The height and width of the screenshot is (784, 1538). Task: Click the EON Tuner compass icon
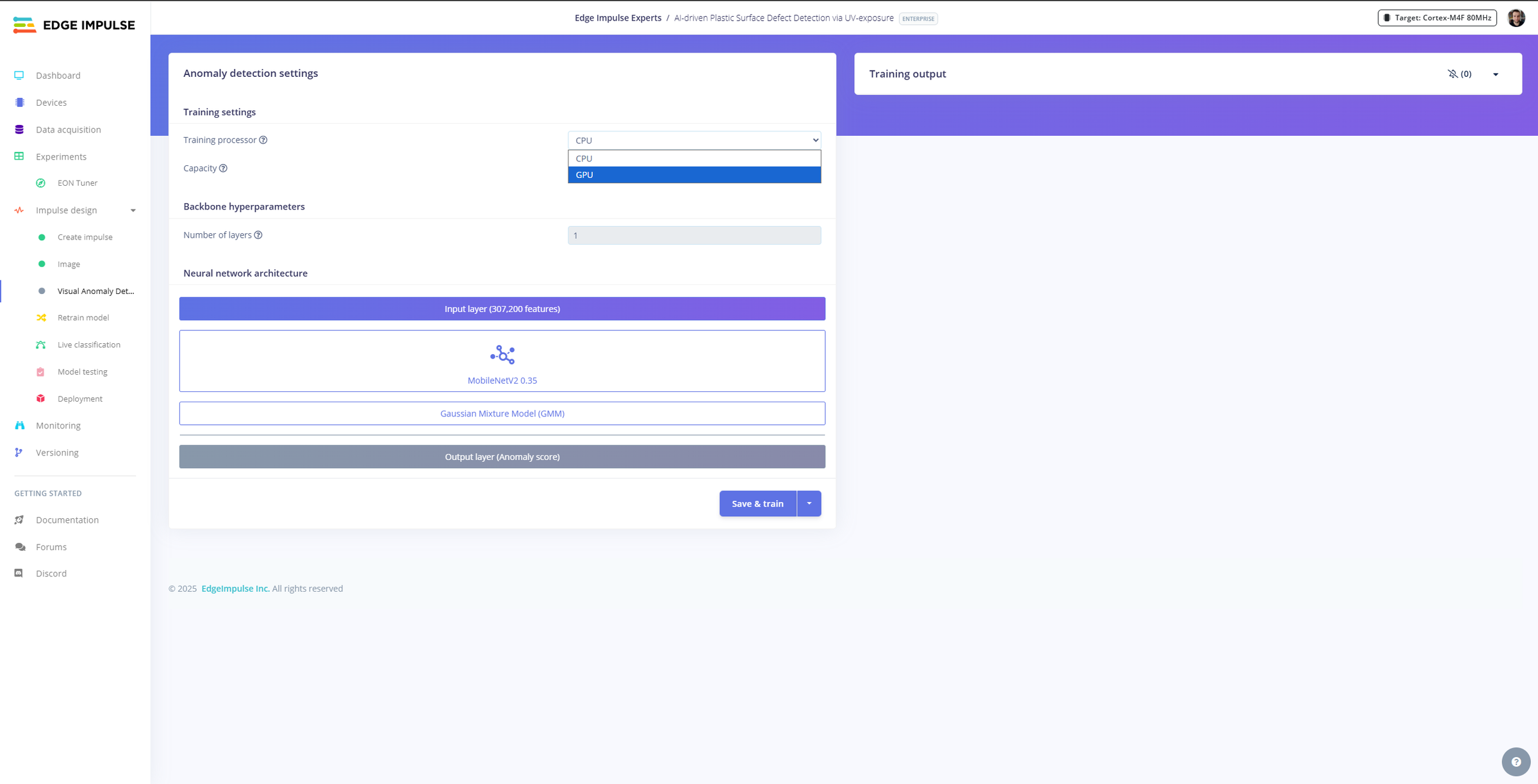[41, 183]
